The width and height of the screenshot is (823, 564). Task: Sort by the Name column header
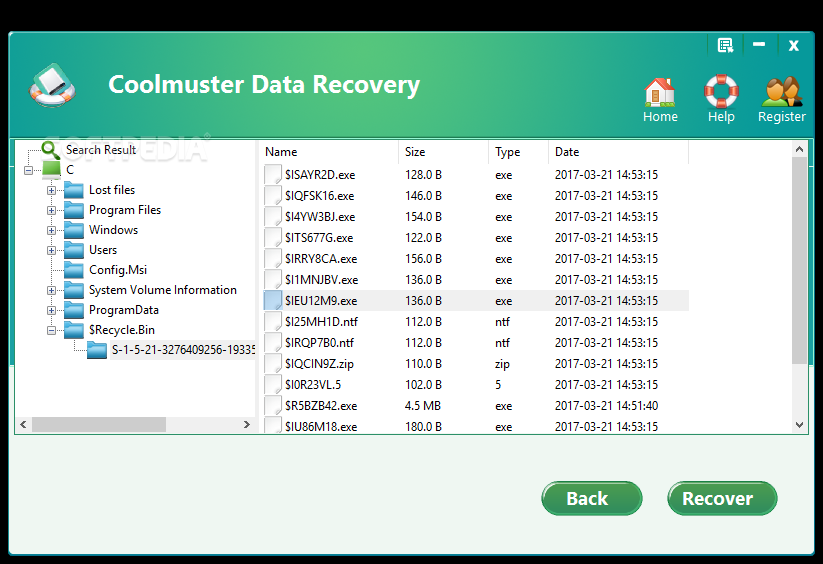click(x=329, y=152)
